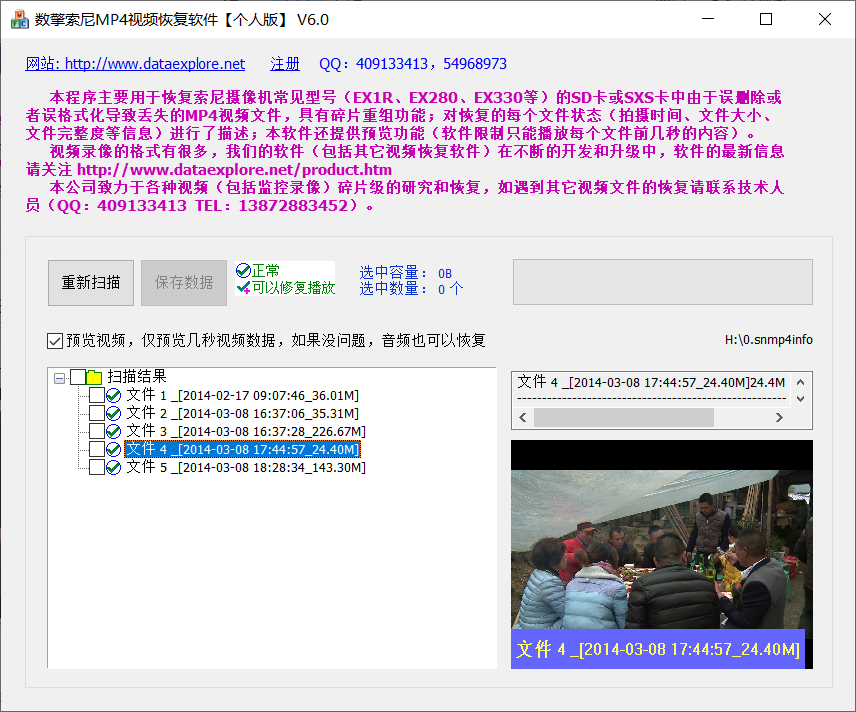Select 文件 2 _[2014-03-08 16:37:06_35.31M] row

coord(242,413)
